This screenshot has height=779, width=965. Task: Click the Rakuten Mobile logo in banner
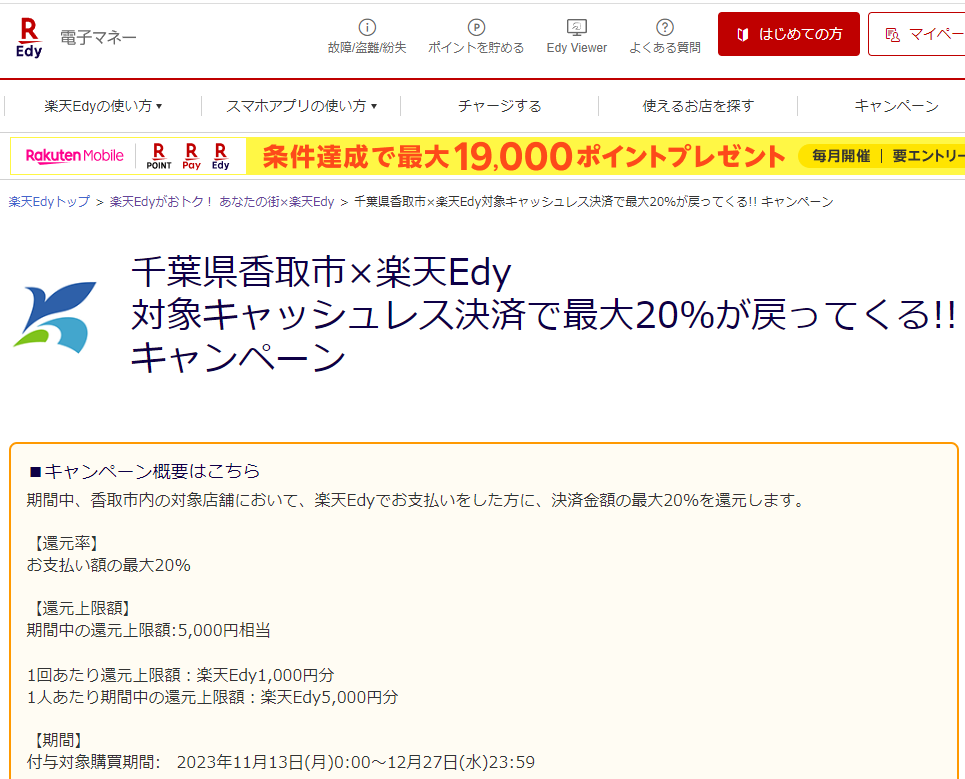(74, 156)
